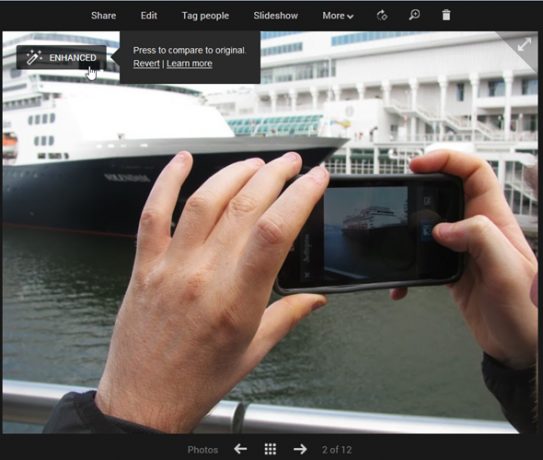Open the photo grid view icon

[x=270, y=449]
